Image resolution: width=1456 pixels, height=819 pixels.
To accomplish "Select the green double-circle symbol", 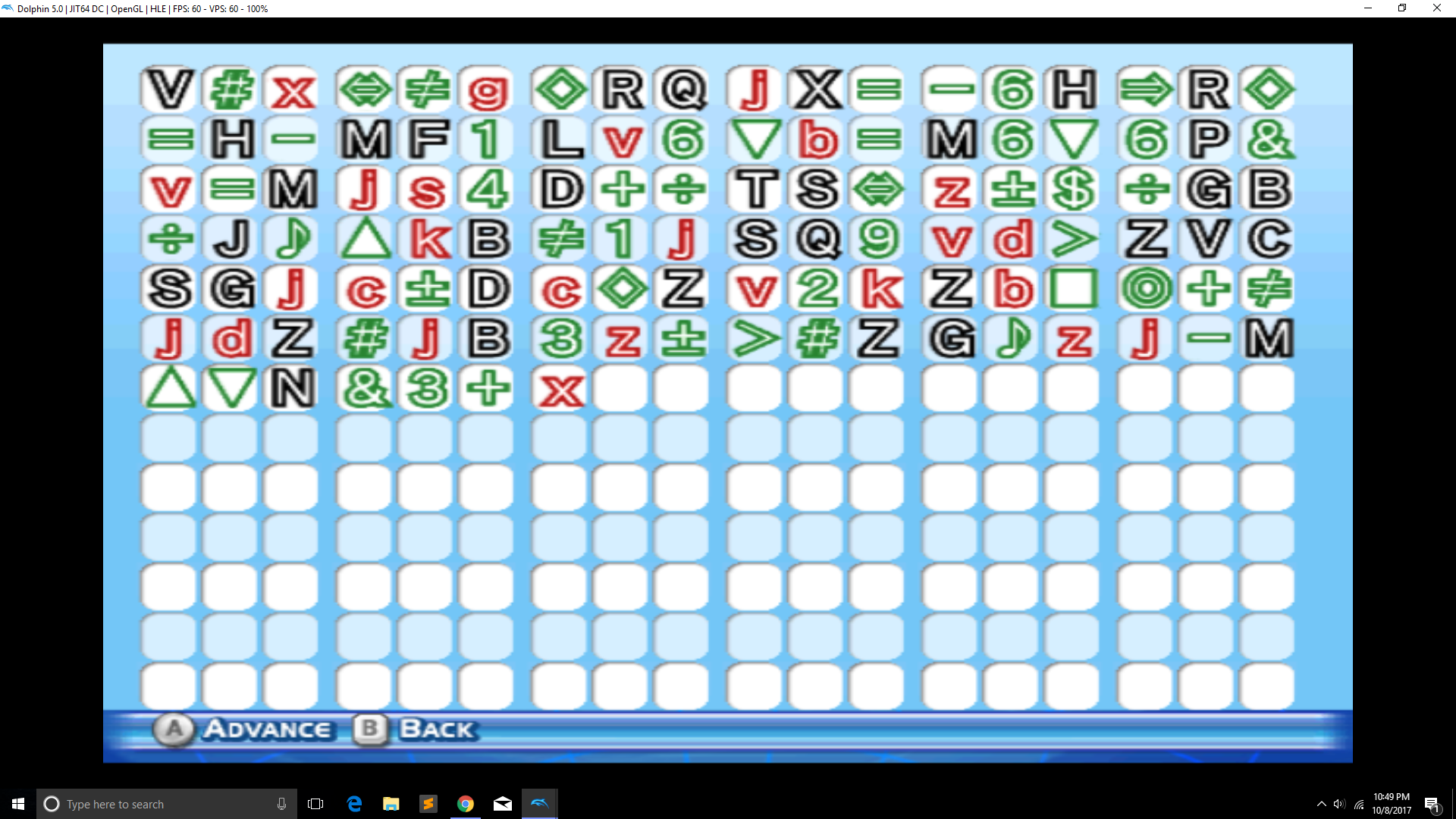I will (x=1146, y=289).
